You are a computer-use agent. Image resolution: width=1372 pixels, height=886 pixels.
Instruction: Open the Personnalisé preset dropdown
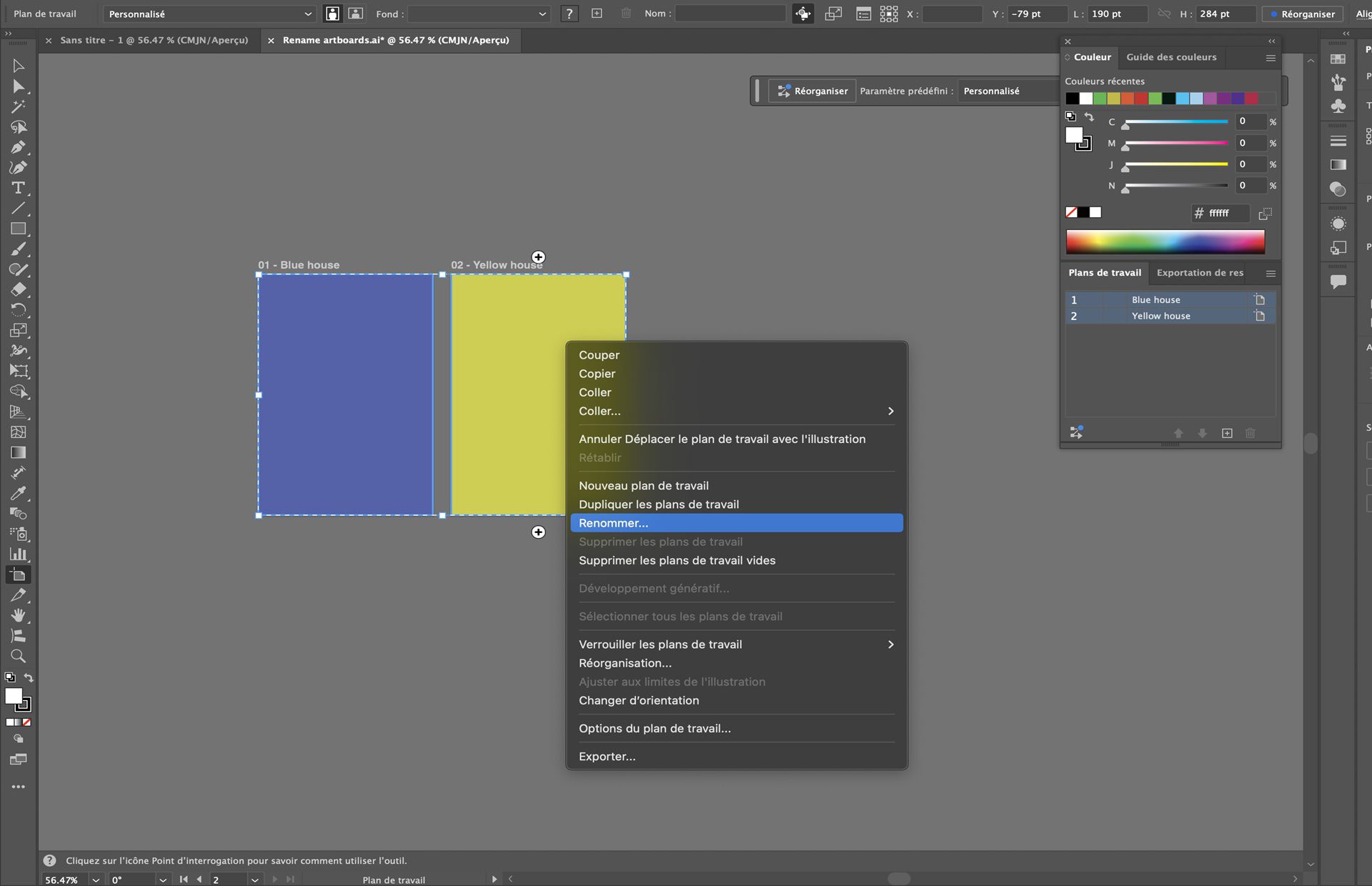click(209, 13)
